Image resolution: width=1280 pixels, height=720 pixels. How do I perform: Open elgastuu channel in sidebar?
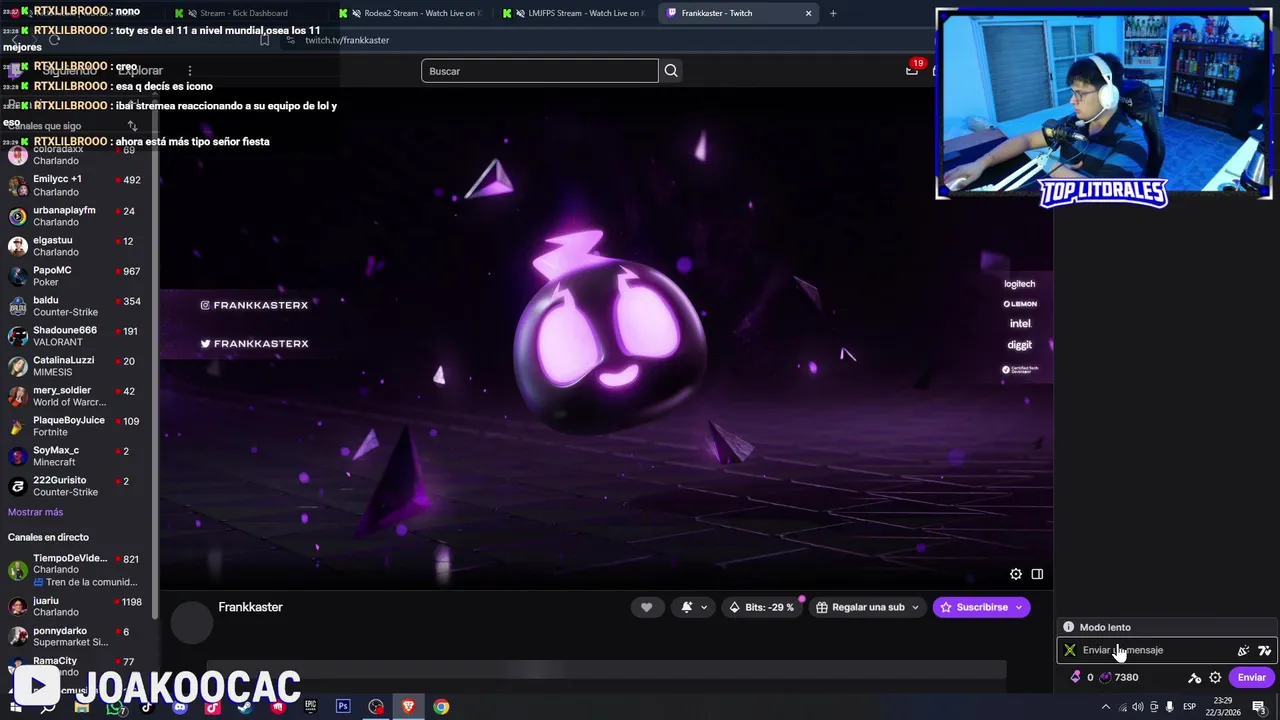[x=78, y=246]
